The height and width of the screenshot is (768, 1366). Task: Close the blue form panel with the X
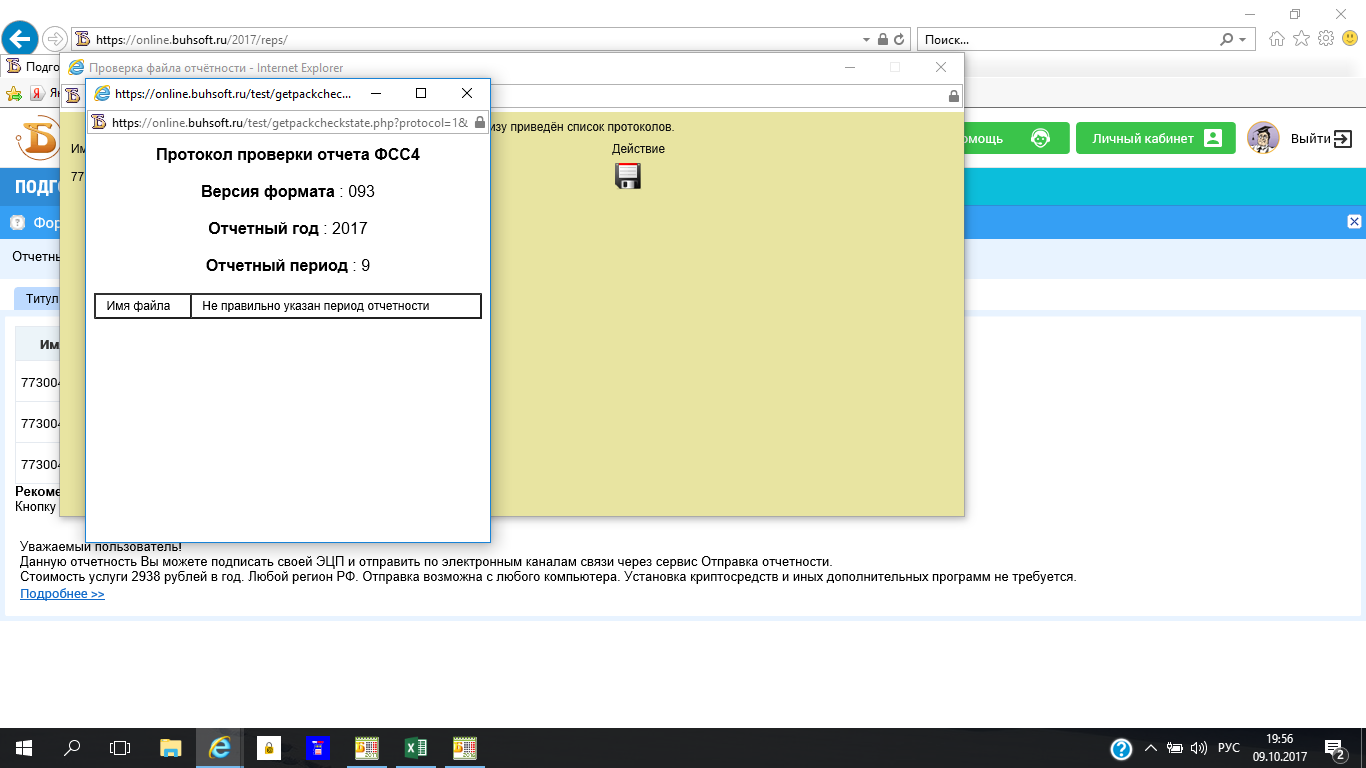[x=1354, y=222]
